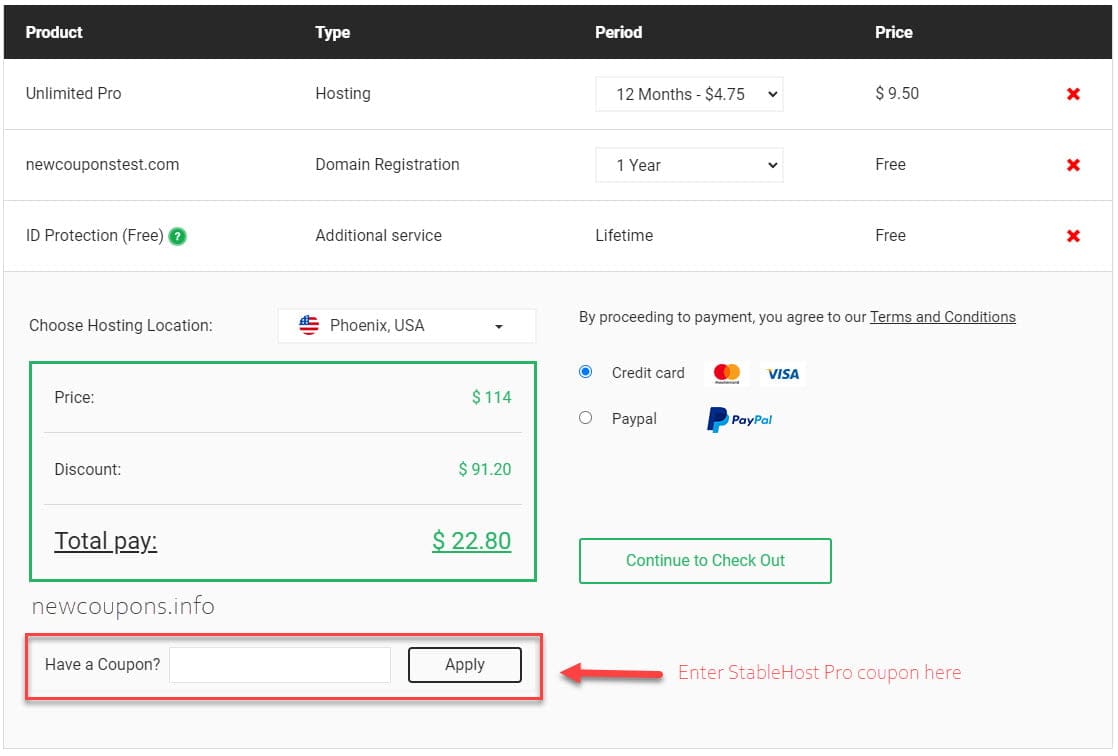Viewport: 1118px width, 756px height.
Task: Click the PayPal logo icon
Action: [x=740, y=420]
